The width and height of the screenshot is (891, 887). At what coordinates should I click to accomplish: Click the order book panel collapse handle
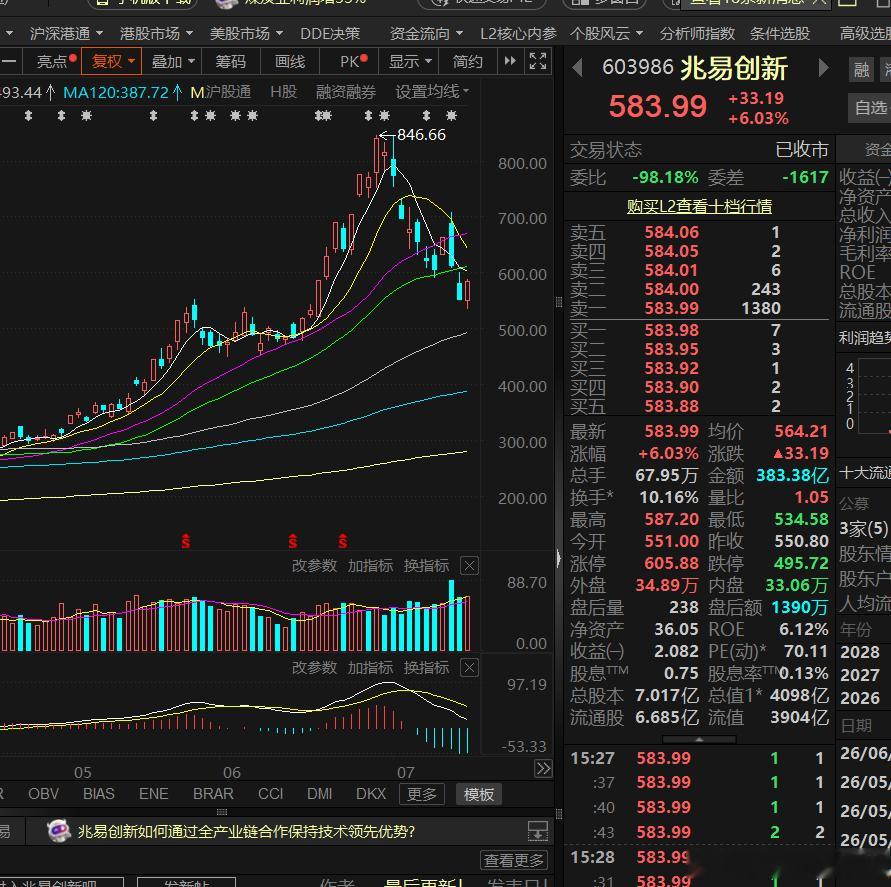(x=699, y=739)
